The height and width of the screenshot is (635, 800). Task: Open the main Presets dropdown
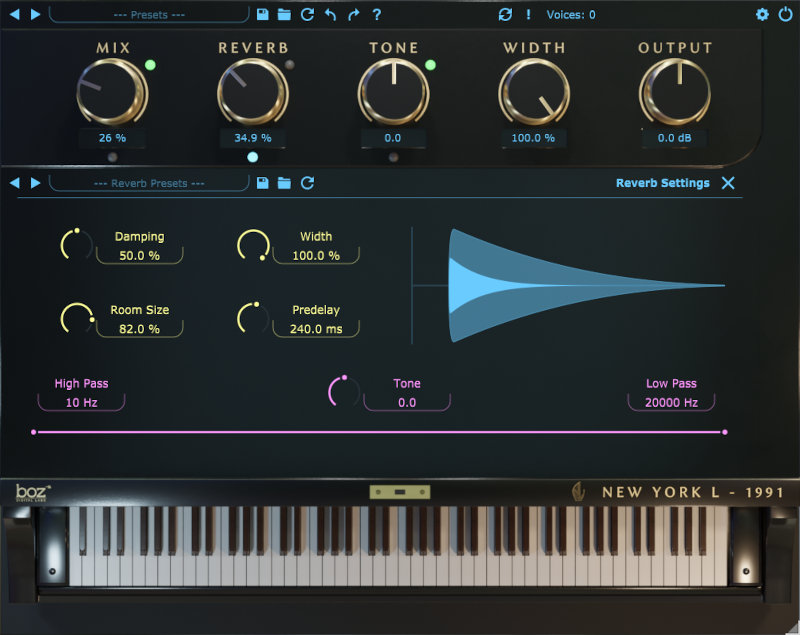point(149,15)
